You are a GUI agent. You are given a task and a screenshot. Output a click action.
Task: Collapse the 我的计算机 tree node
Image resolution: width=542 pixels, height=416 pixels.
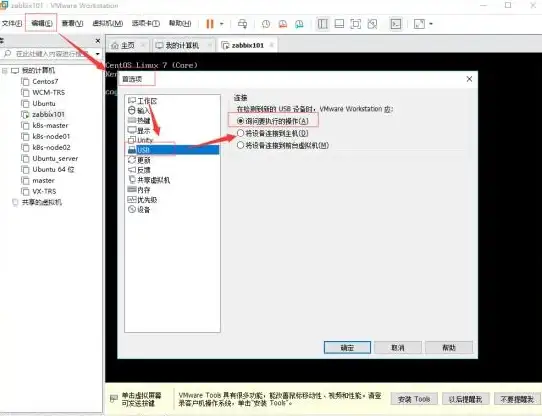[x=4, y=71]
